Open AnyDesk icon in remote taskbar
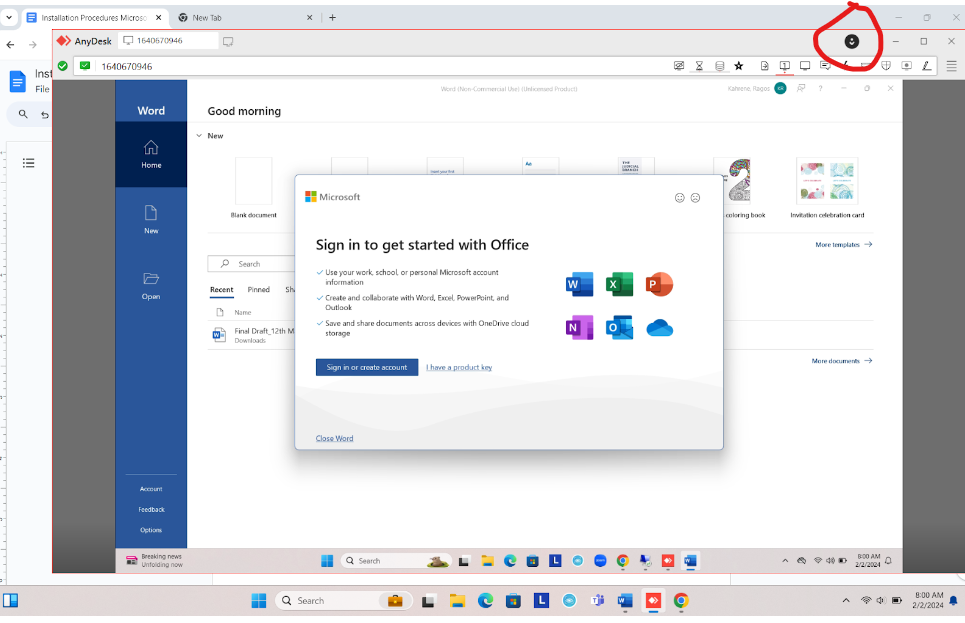Screen dimensions: 965x623 point(668,561)
